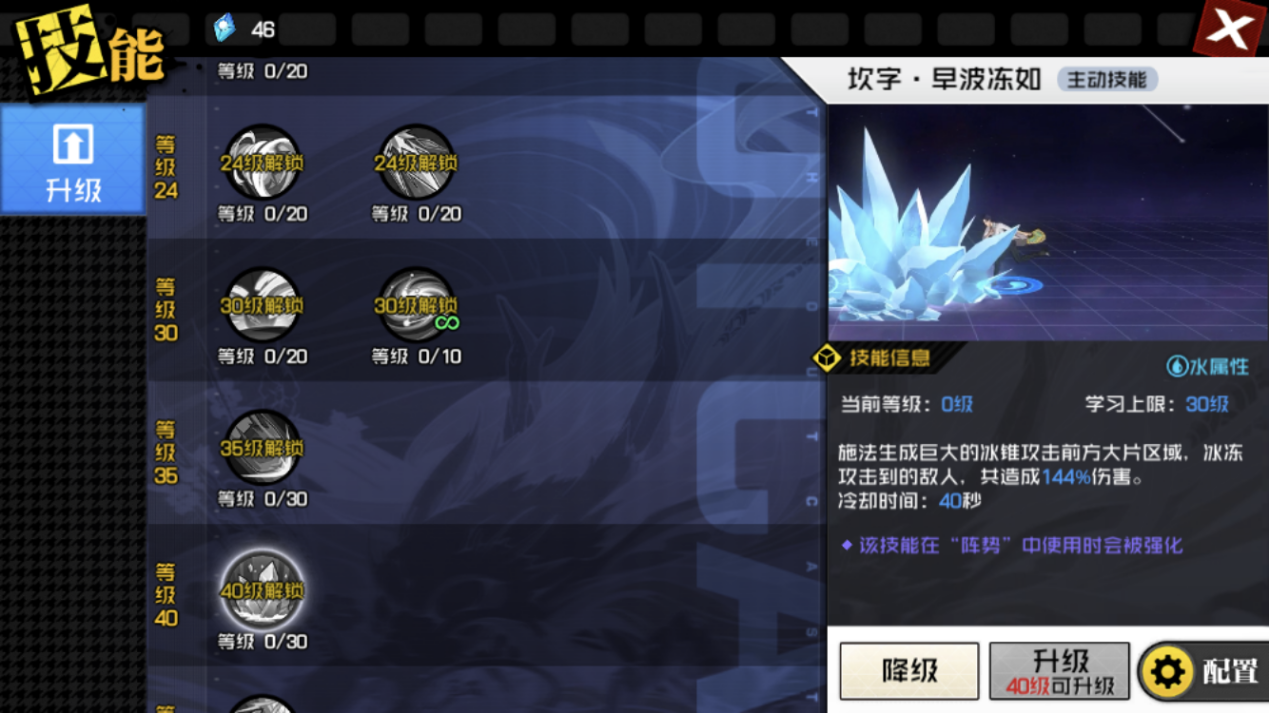Tap the blue crystal currency icon
Viewport: 1269px width, 713px height.
[x=225, y=28]
